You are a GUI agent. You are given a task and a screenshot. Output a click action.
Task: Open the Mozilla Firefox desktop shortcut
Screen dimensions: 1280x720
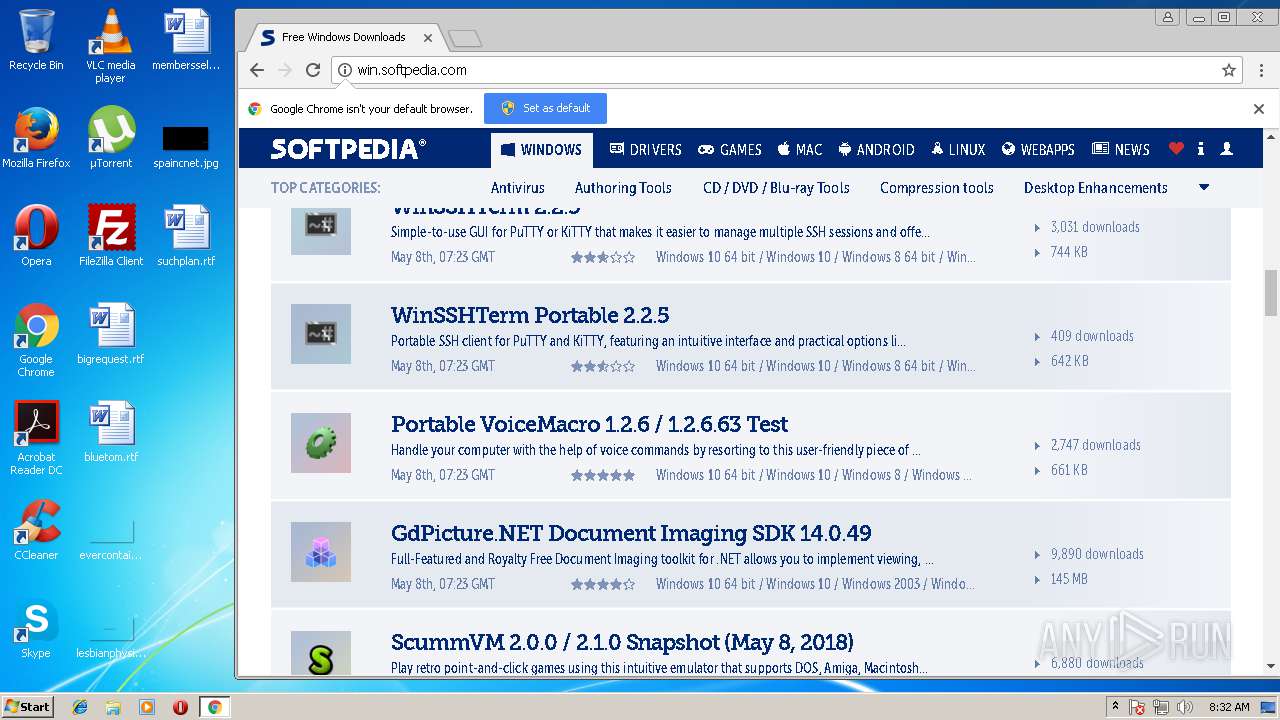pos(36,138)
